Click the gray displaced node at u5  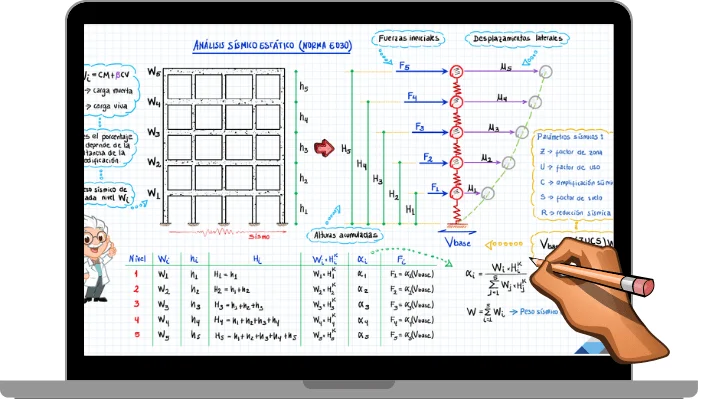tap(545, 71)
